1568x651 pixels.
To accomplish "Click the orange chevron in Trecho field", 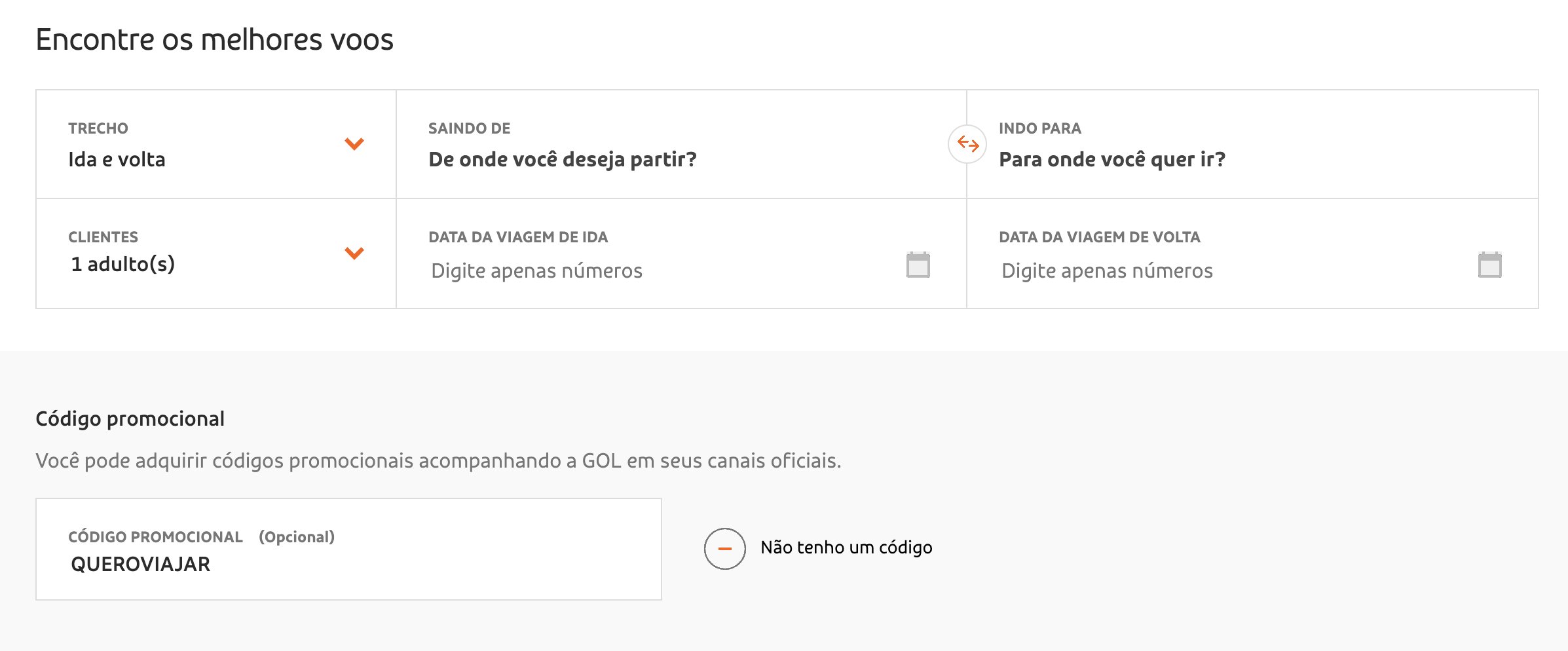I will (354, 143).
